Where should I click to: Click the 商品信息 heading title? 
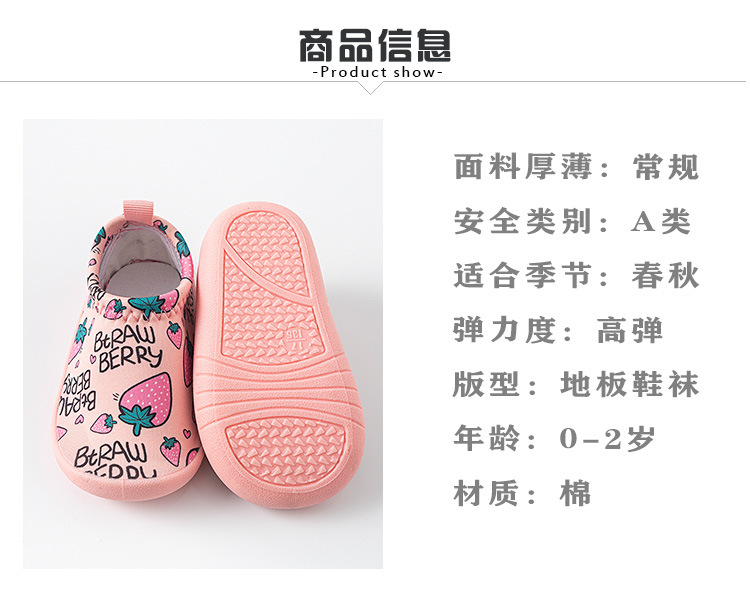click(375, 45)
